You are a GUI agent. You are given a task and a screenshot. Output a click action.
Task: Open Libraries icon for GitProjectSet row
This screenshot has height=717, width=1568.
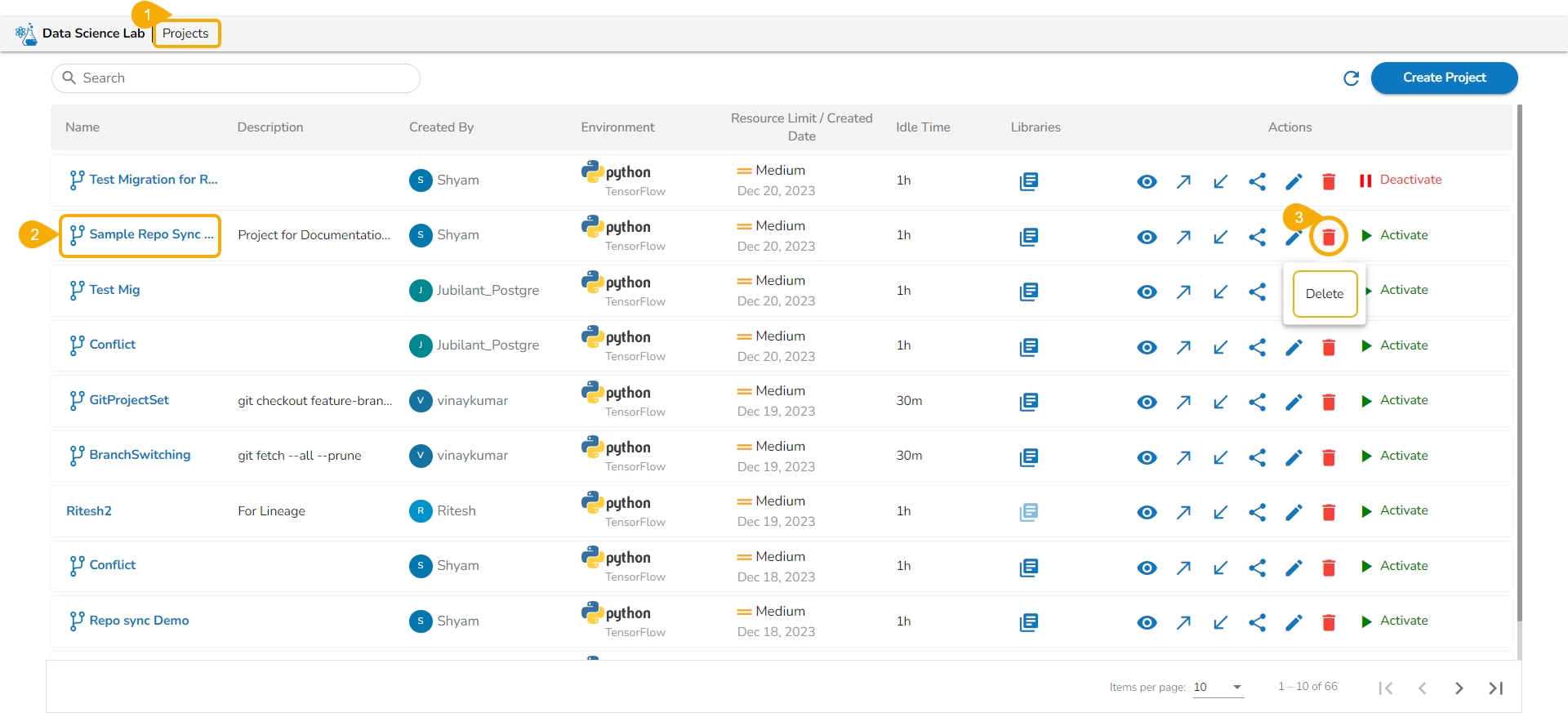(x=1028, y=402)
